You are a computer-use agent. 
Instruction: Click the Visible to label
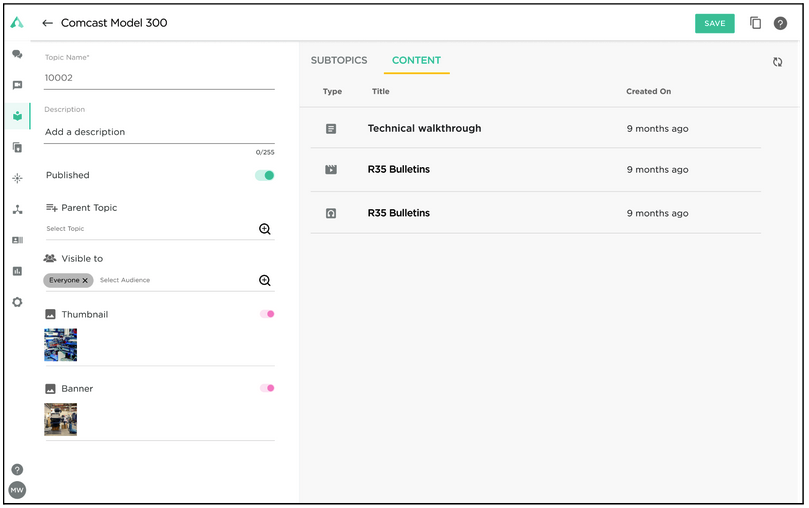(82, 259)
